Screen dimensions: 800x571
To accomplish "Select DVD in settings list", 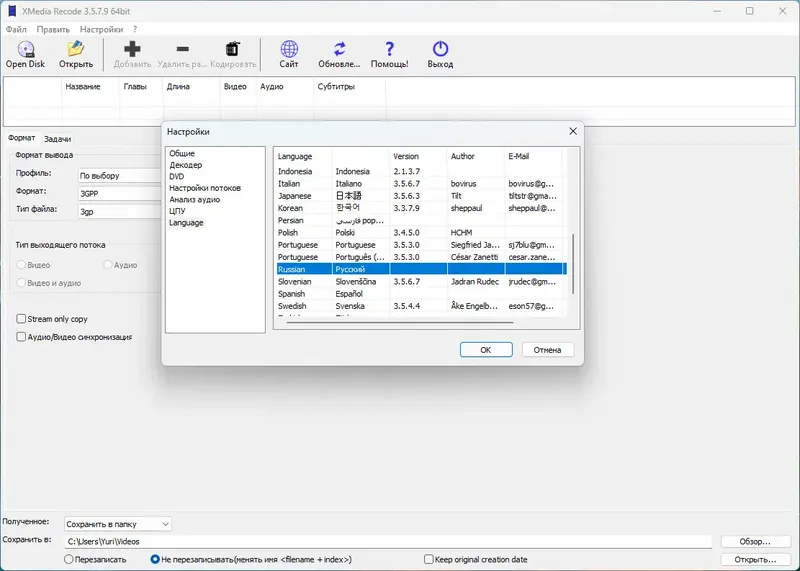I will pos(177,177).
